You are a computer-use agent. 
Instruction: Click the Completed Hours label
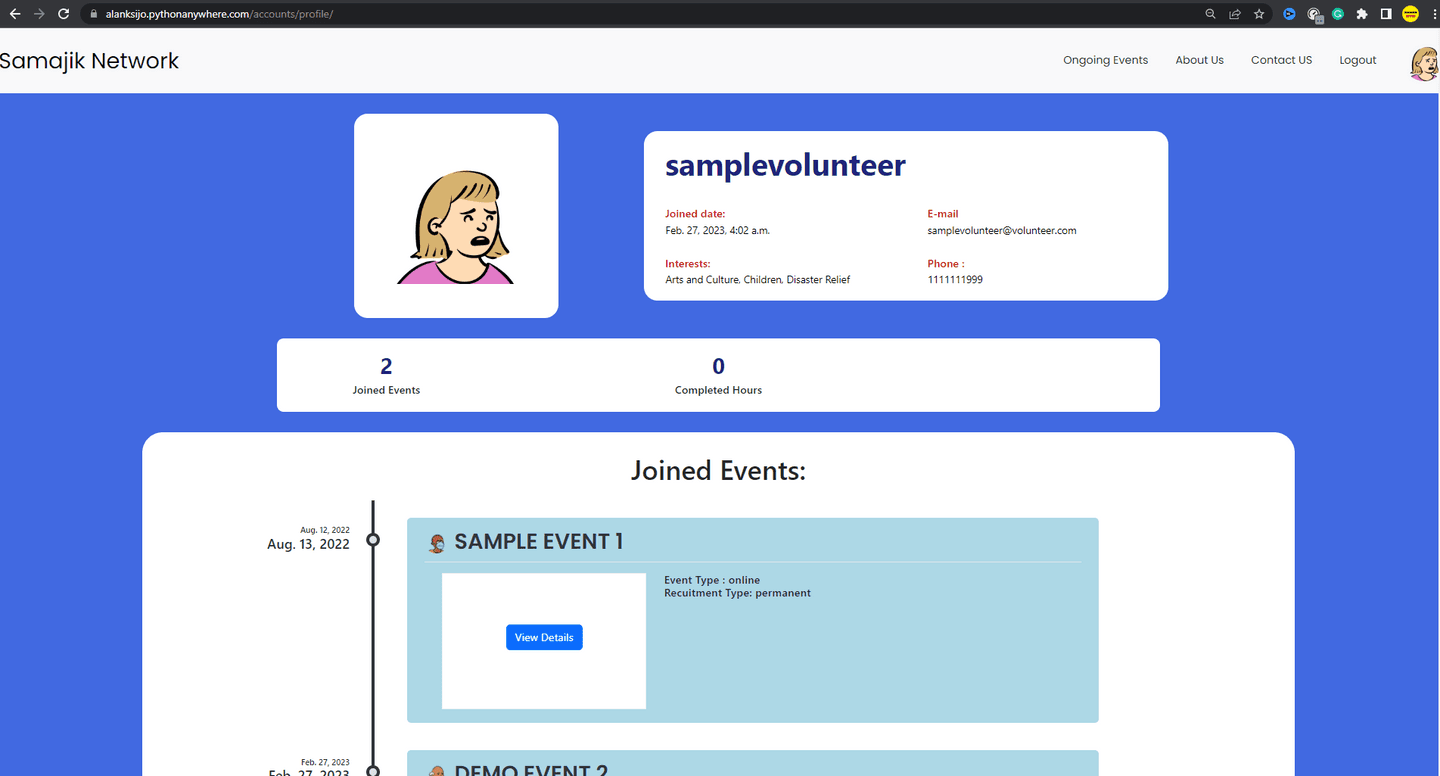[x=718, y=390]
